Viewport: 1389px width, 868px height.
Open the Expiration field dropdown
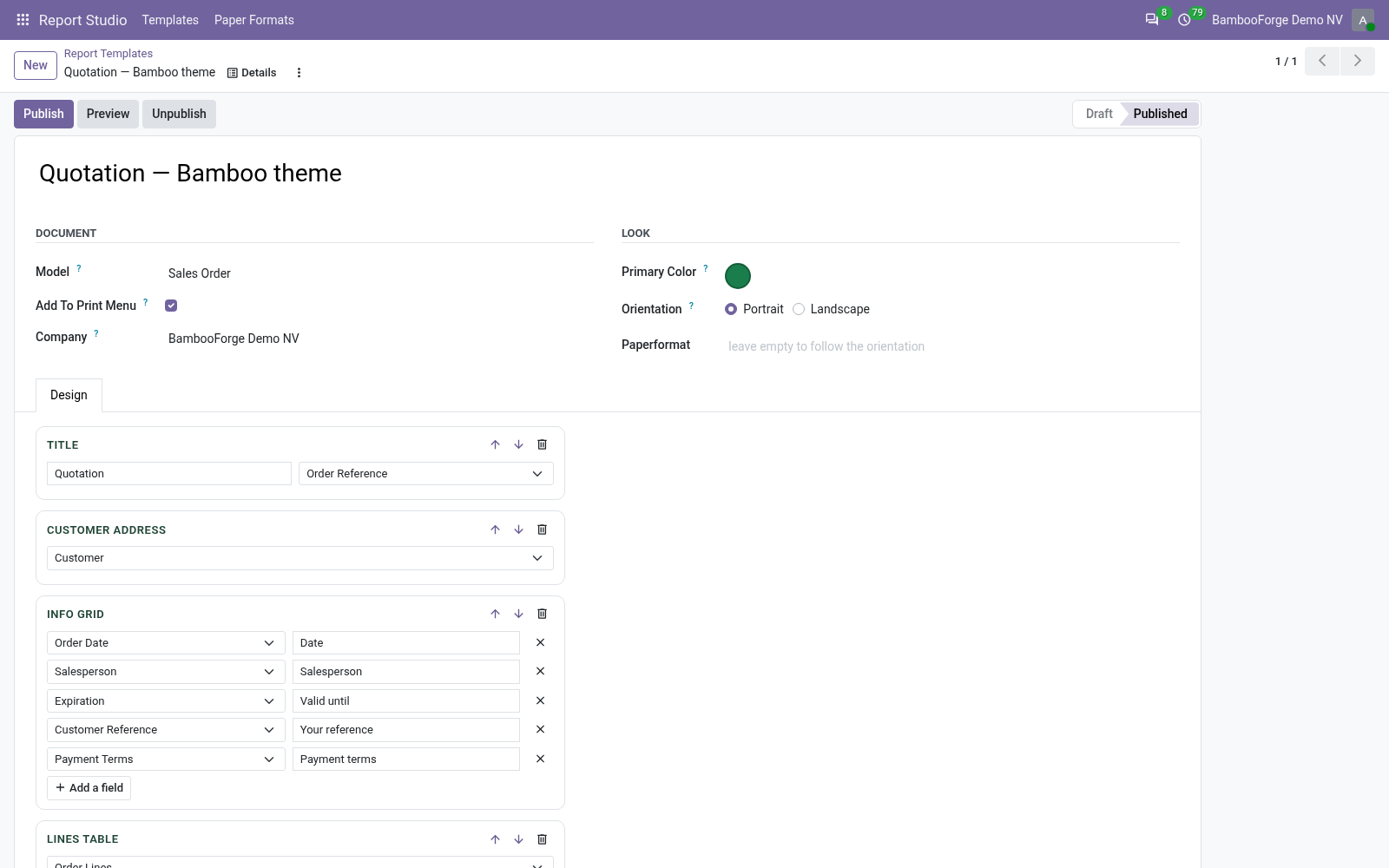[166, 701]
